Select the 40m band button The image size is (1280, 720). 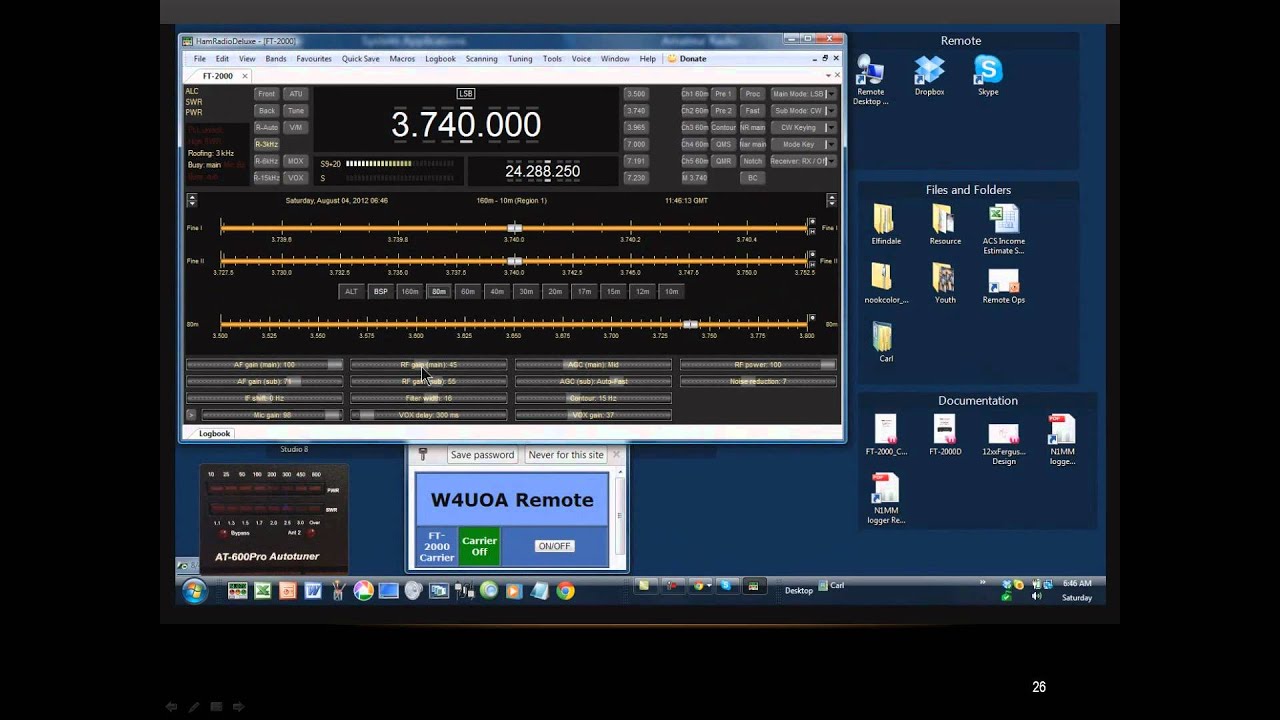click(x=497, y=292)
